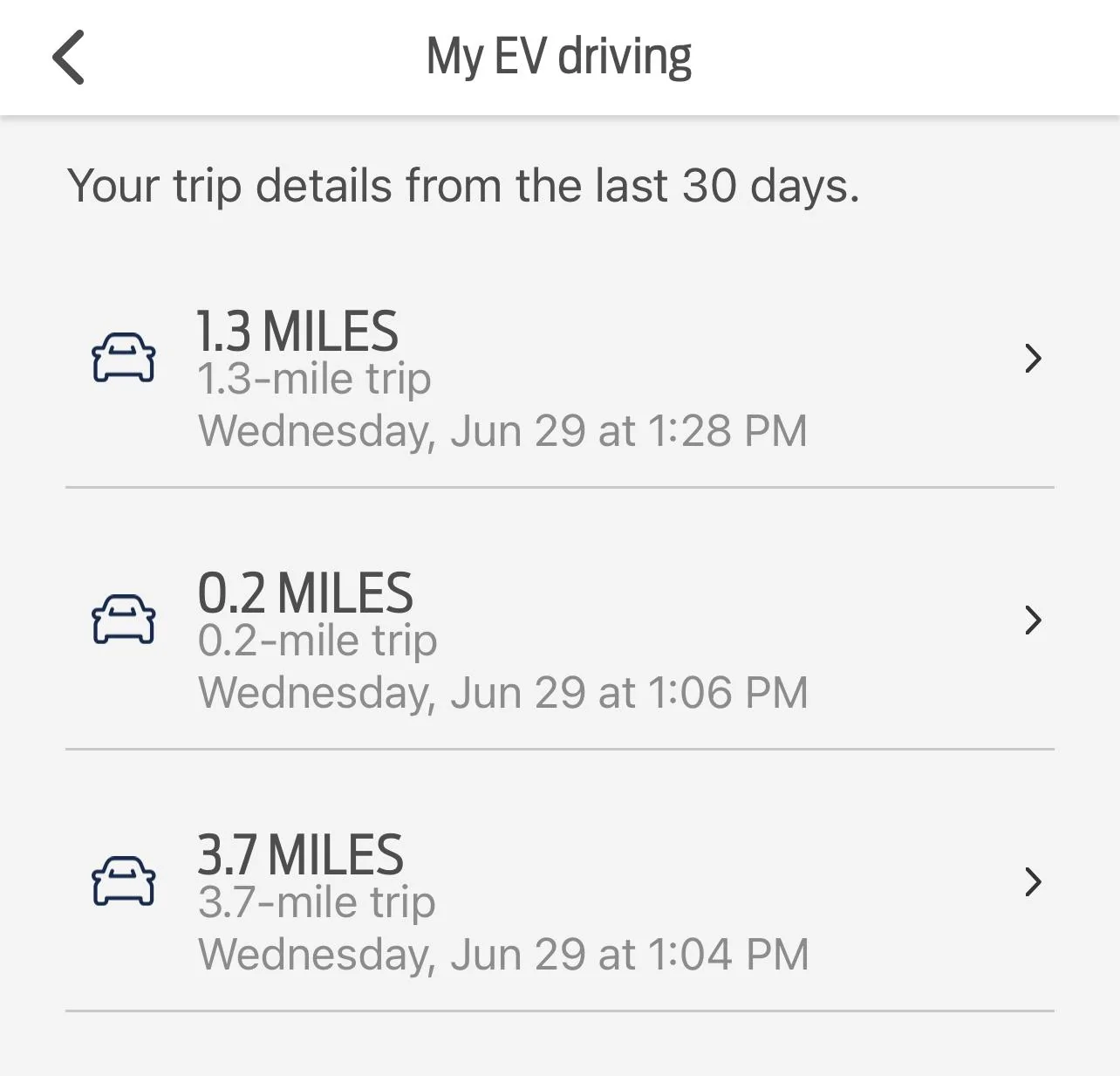The image size is (1120, 1076).
Task: Select the "1.3-mile trip" subtitle
Action: coord(314,380)
